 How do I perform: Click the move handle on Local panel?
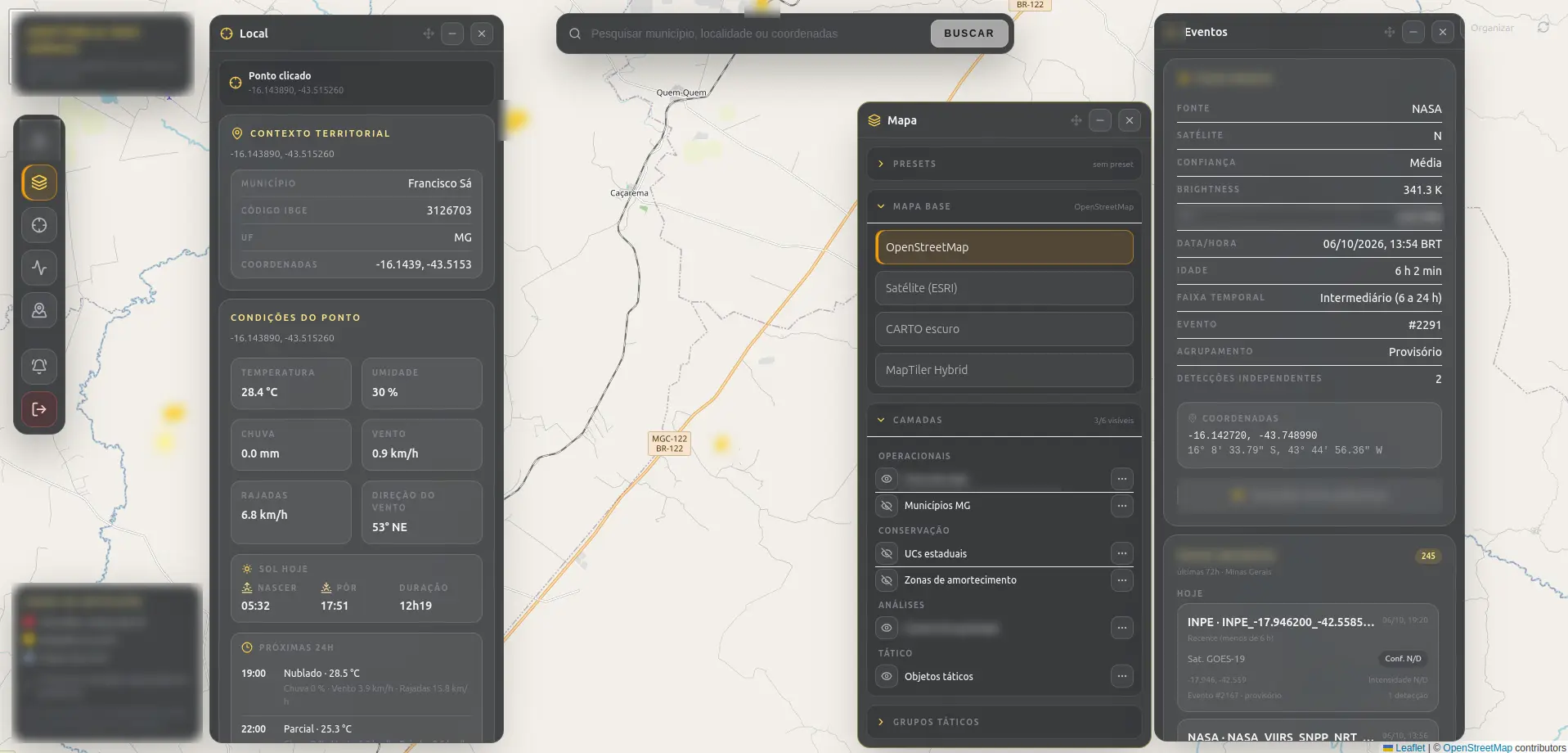pos(429,34)
